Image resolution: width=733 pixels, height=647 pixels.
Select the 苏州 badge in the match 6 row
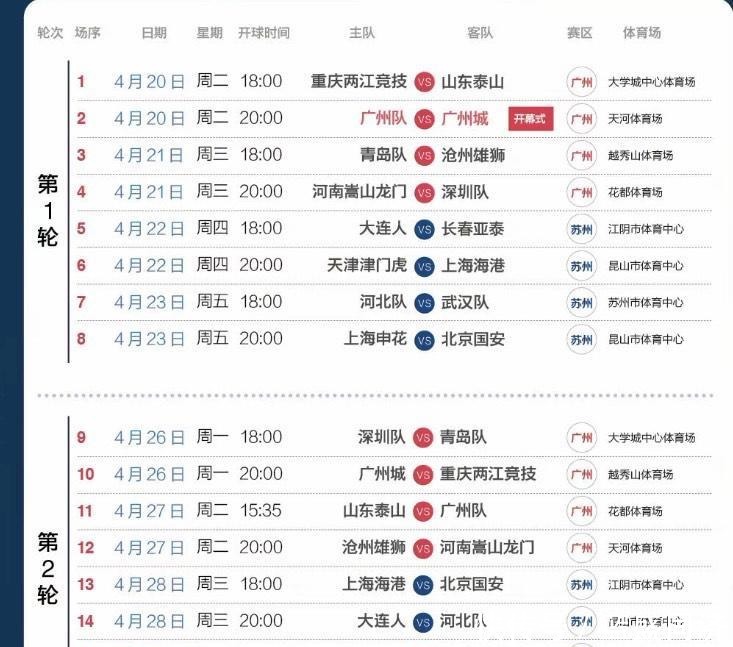point(582,266)
